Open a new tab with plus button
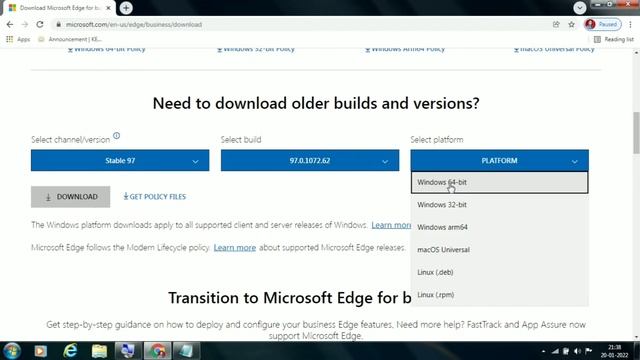 (x=126, y=8)
